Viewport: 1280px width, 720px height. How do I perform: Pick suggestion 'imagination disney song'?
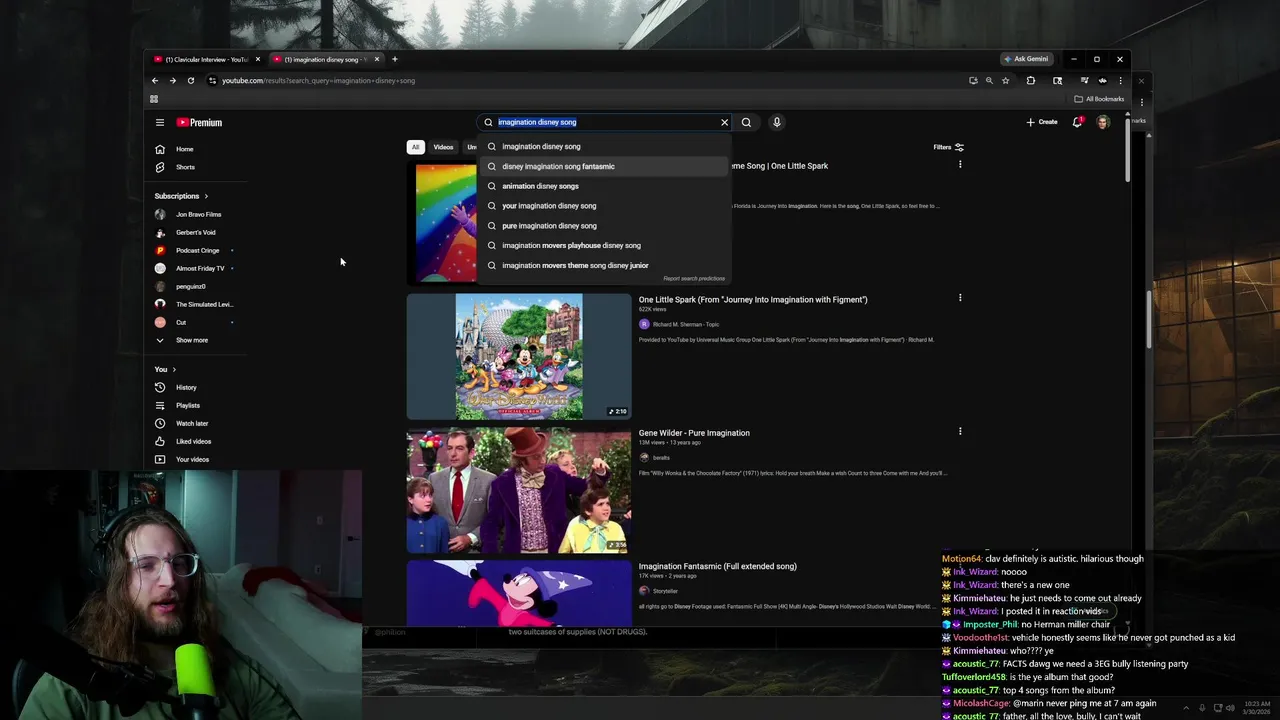[604, 146]
